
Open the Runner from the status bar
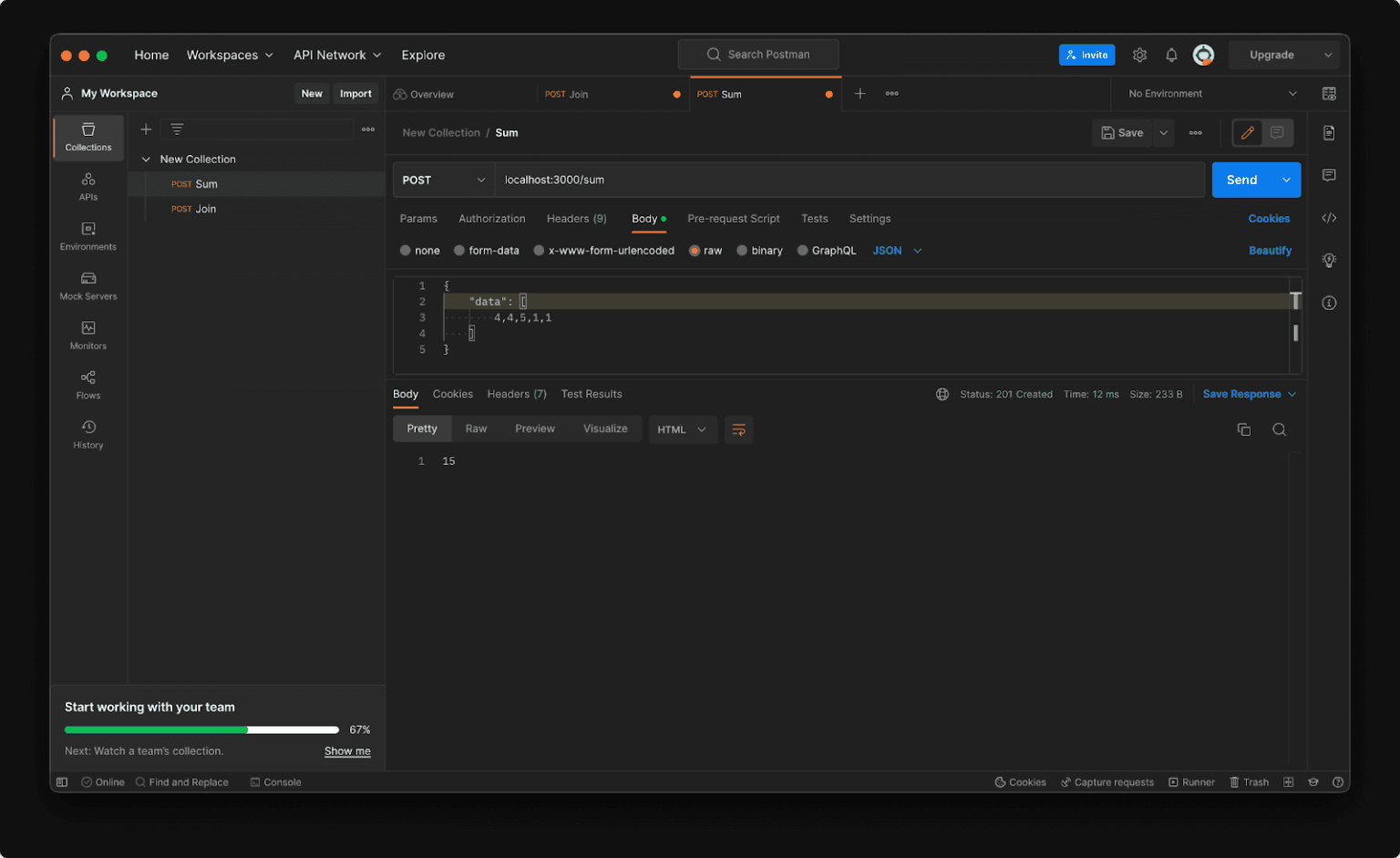1191,781
